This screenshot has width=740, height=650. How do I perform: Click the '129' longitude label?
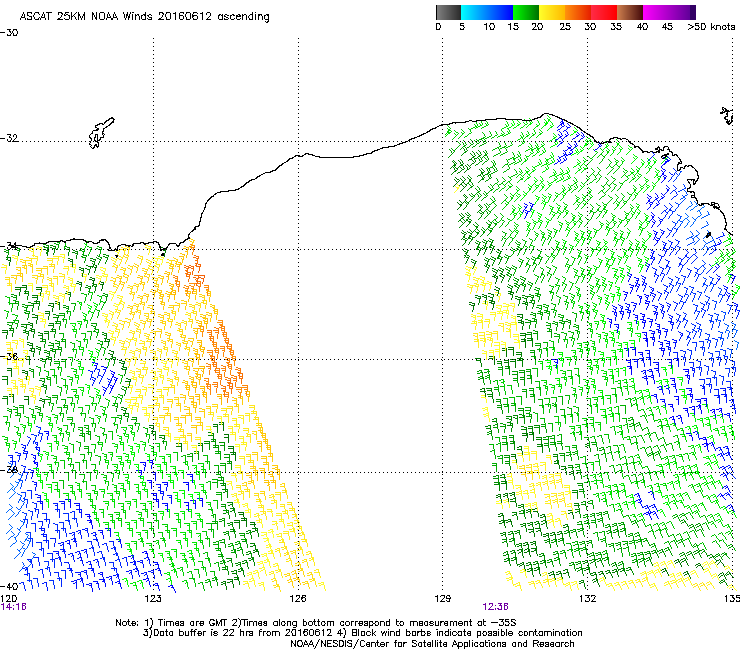443,599
